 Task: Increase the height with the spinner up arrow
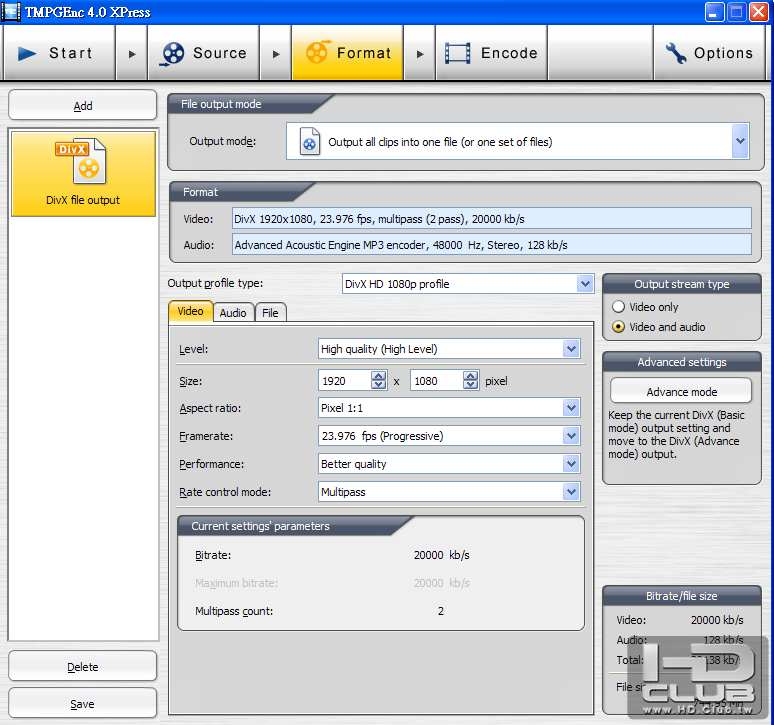tap(471, 376)
